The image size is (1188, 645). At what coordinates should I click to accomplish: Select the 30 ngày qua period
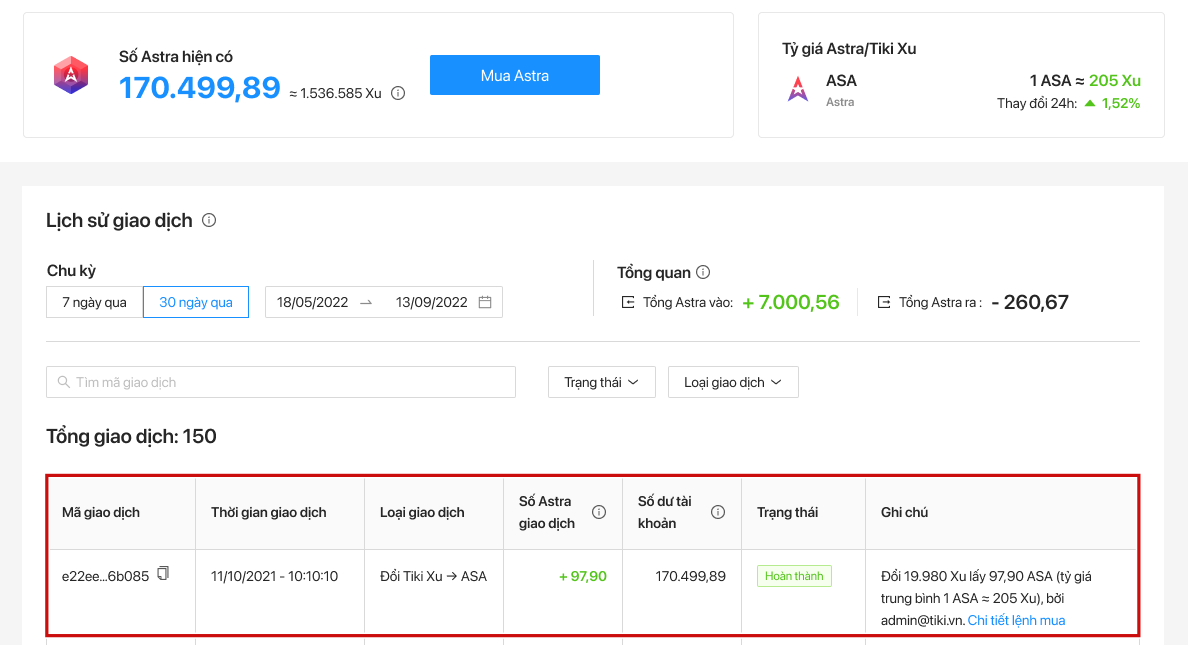pyautogui.click(x=195, y=302)
